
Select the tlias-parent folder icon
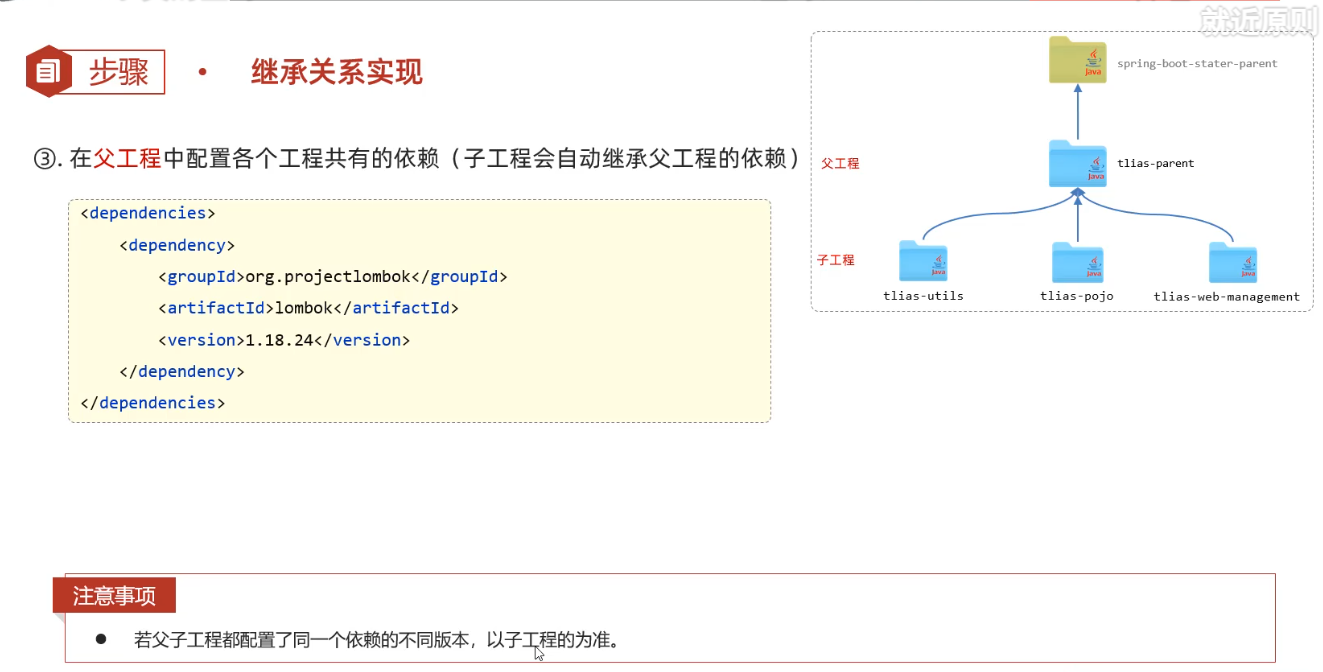coord(1077,164)
